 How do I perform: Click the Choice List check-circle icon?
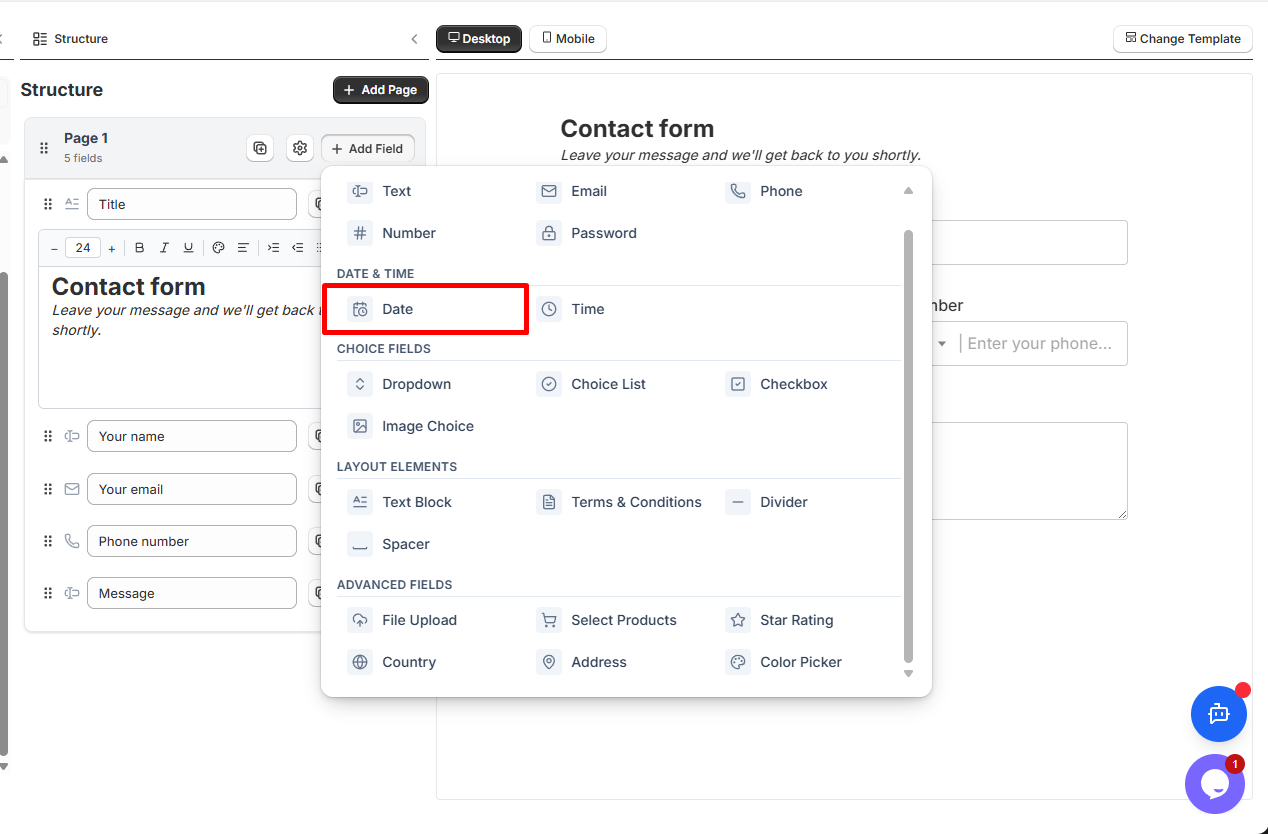pyautogui.click(x=549, y=384)
